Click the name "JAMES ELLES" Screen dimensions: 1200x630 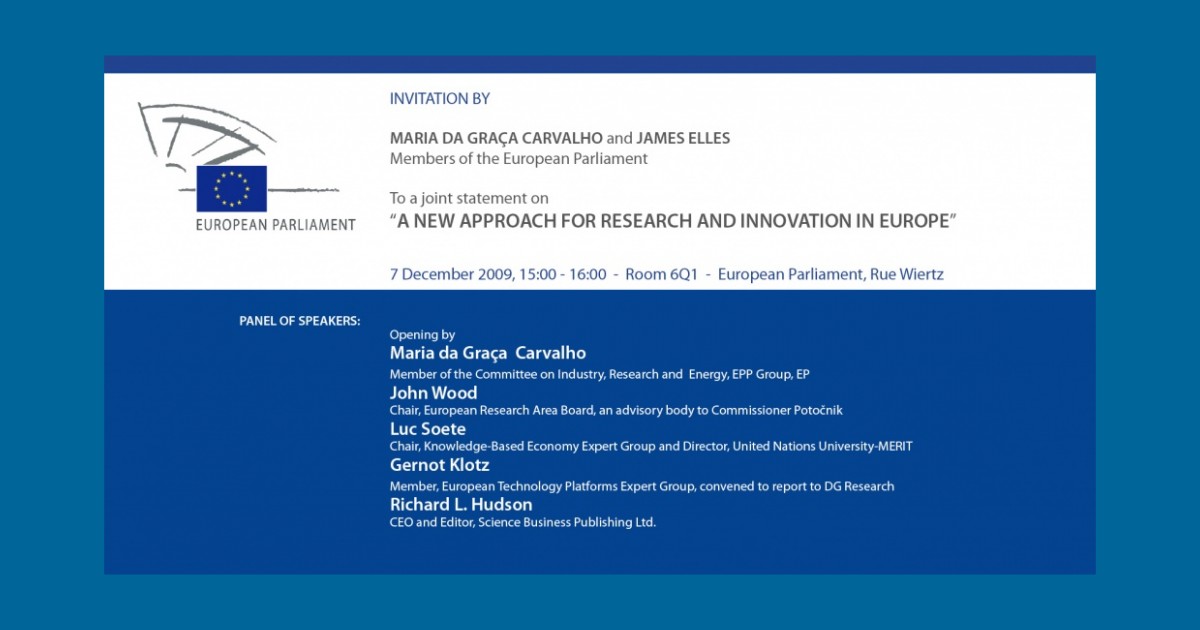tap(683, 138)
